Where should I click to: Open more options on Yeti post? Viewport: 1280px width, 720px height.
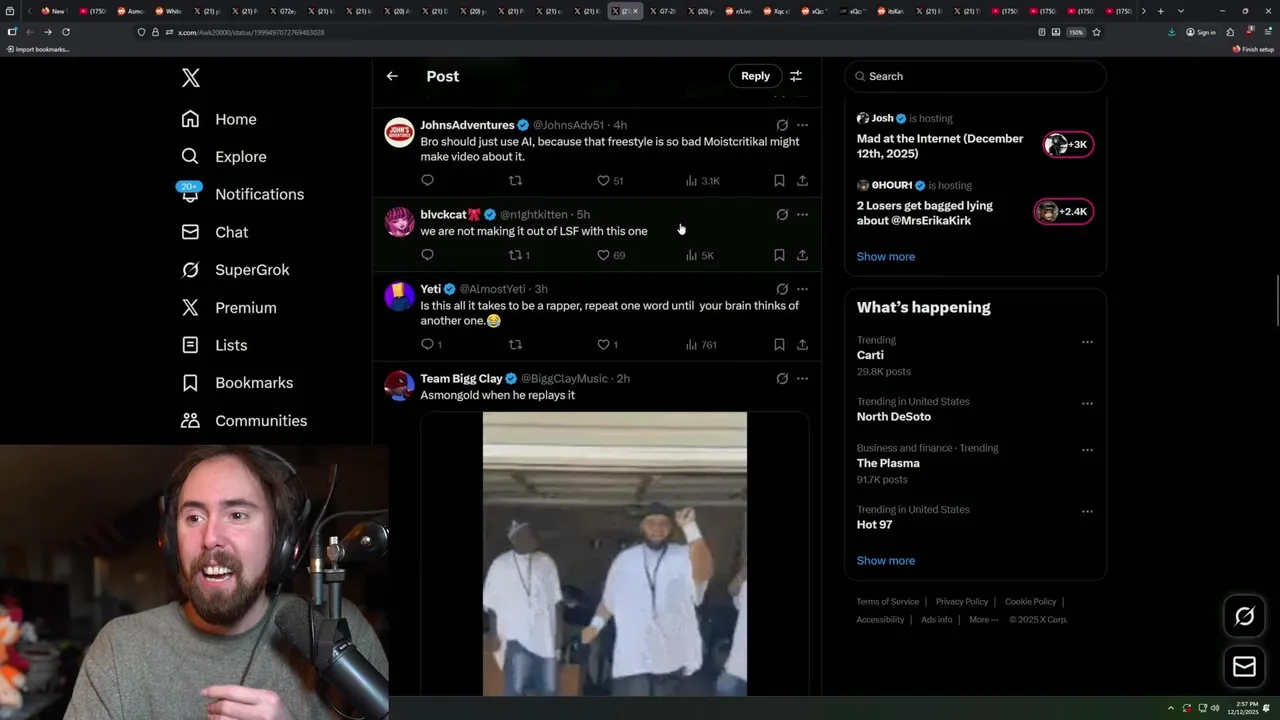(802, 289)
